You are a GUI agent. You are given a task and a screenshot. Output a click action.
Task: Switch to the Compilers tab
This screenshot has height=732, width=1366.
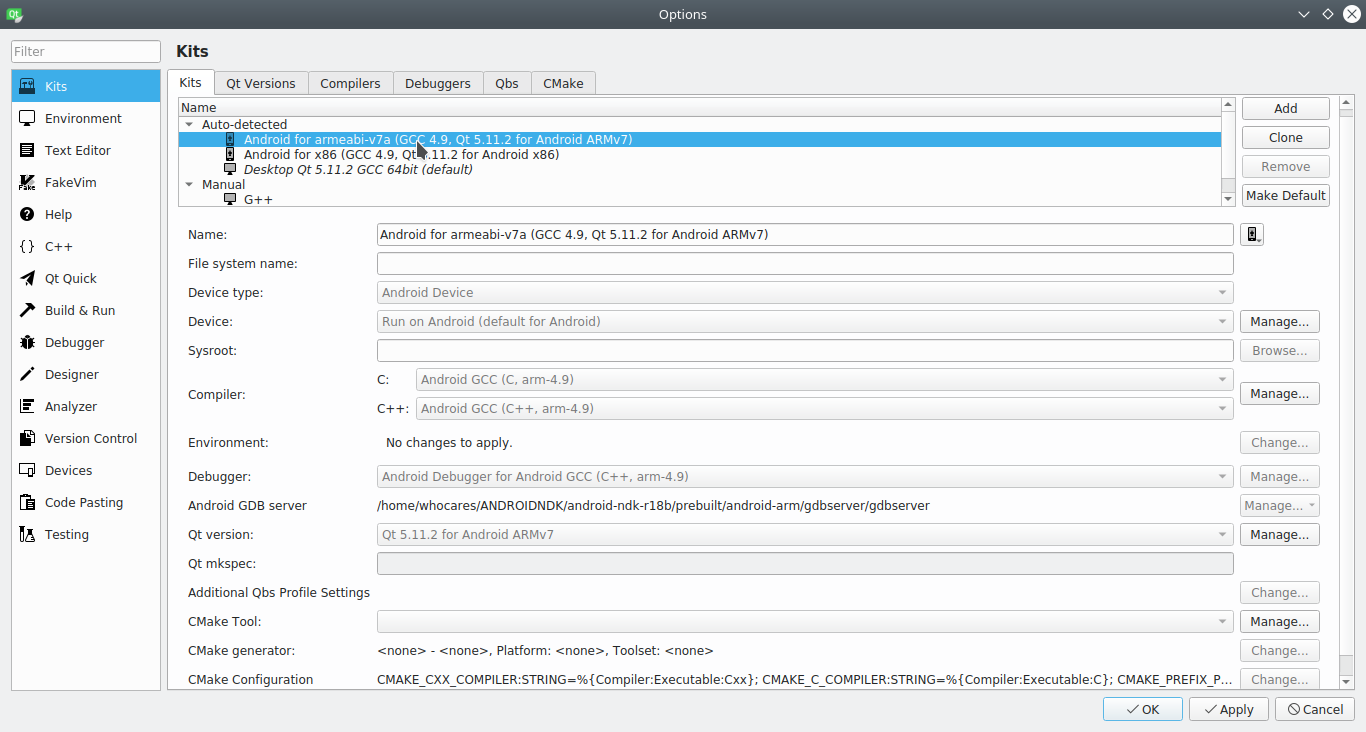coord(350,84)
